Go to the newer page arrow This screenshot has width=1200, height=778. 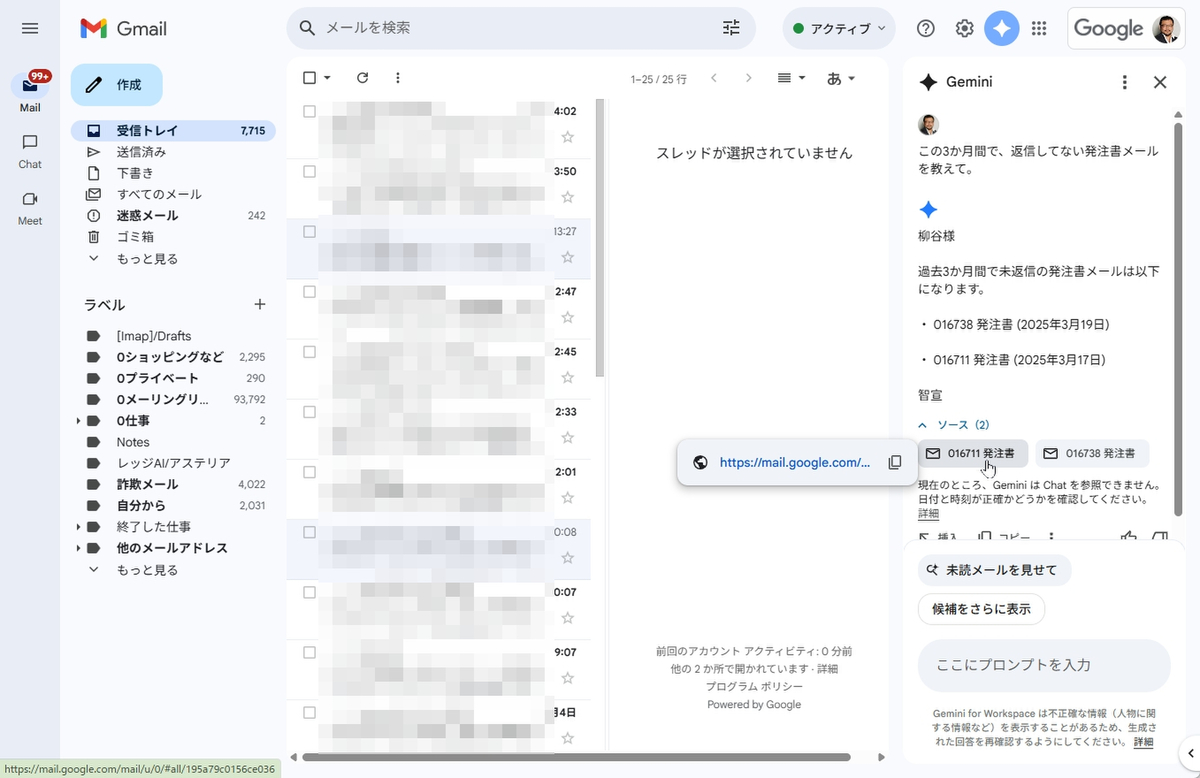(x=713, y=78)
